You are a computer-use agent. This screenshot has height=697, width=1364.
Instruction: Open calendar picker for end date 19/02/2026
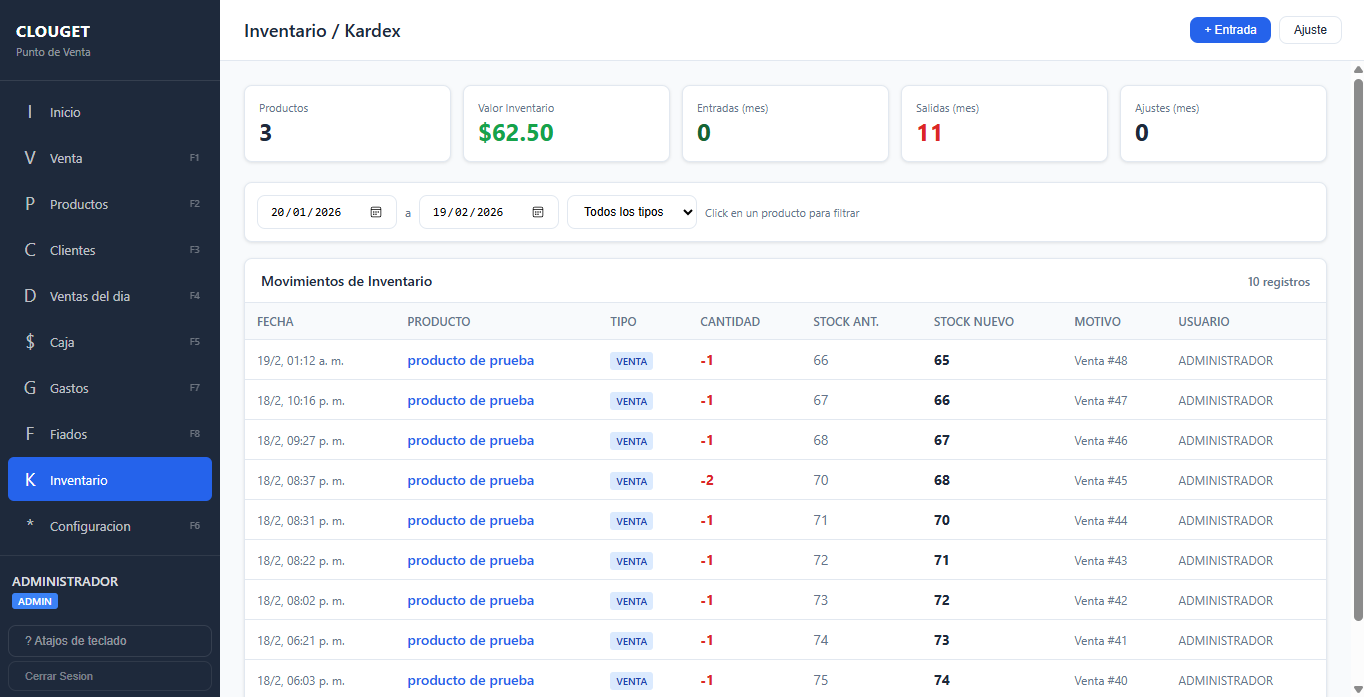[x=538, y=212]
